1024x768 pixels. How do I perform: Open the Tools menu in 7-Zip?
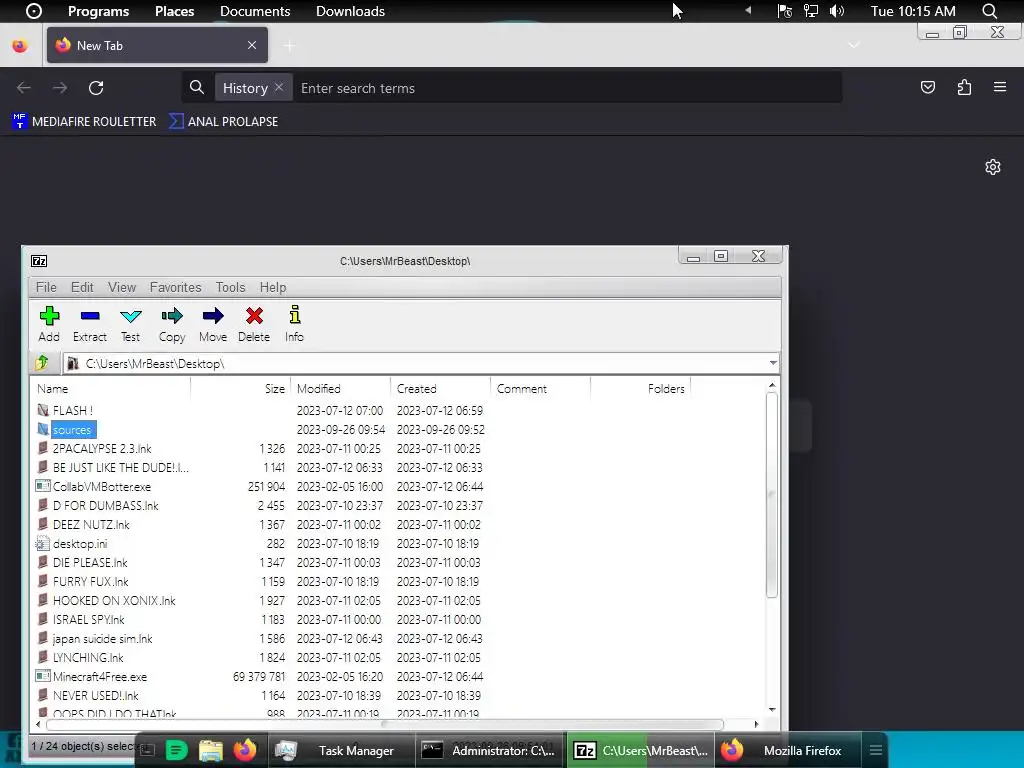pyautogui.click(x=231, y=287)
